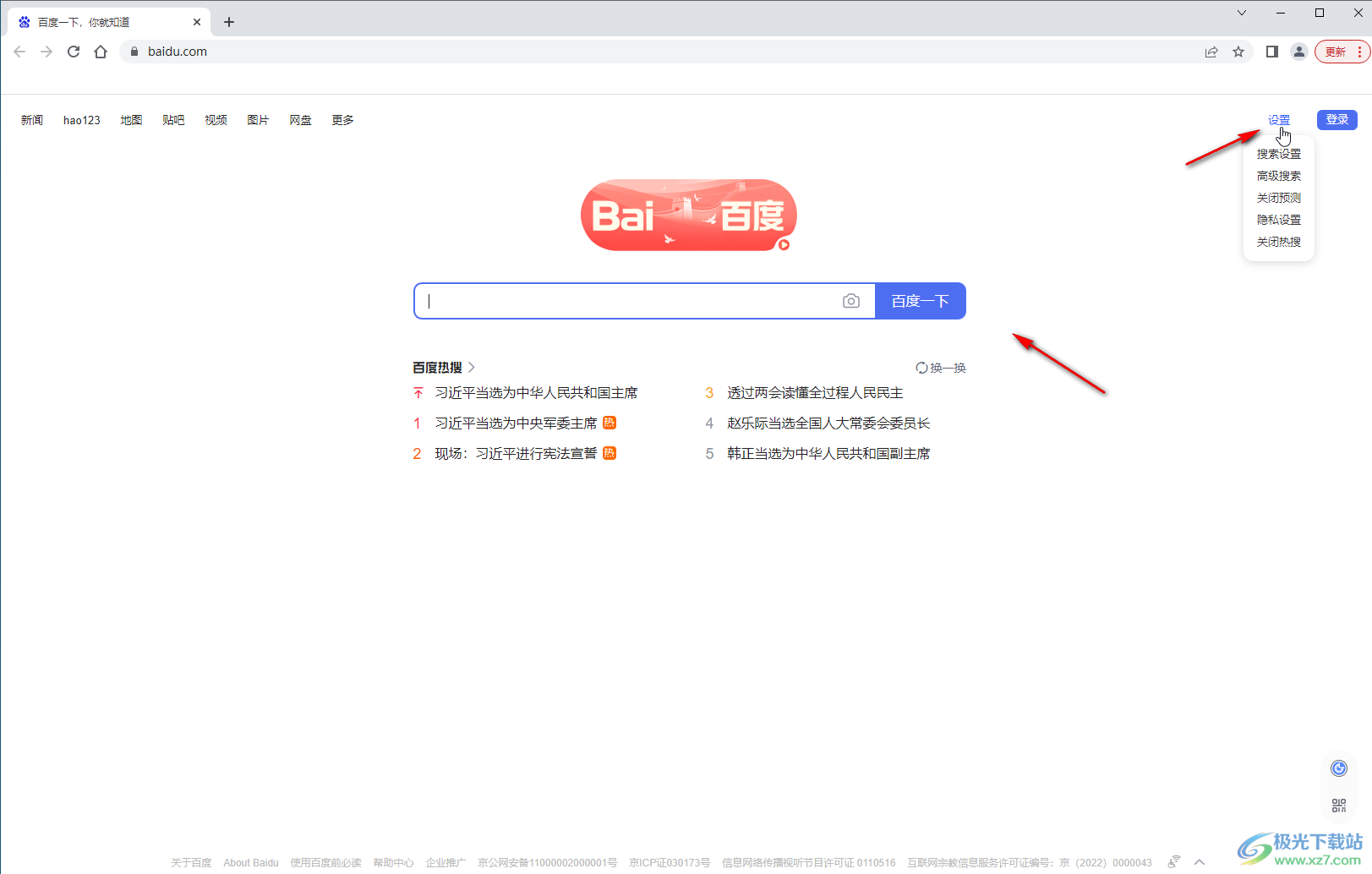Screen dimensions: 1372x874
Task: Click the 更新 browser update button
Action: [x=1335, y=52]
